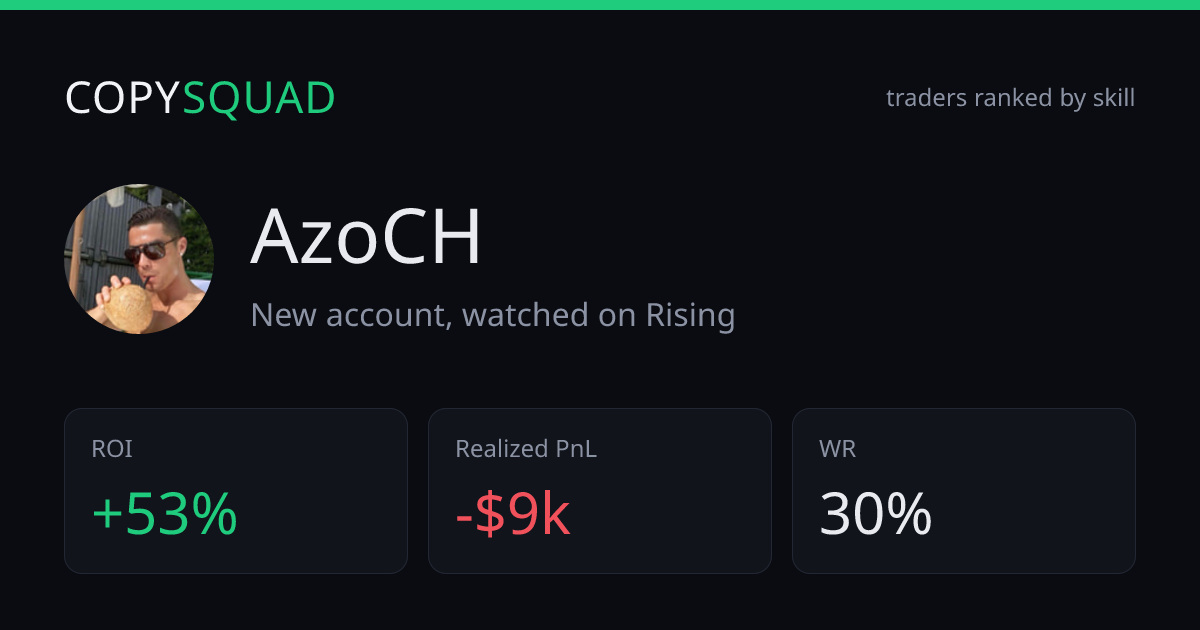The height and width of the screenshot is (630, 1200).
Task: Click the green bar at top edge
Action: pyautogui.click(x=600, y=5)
